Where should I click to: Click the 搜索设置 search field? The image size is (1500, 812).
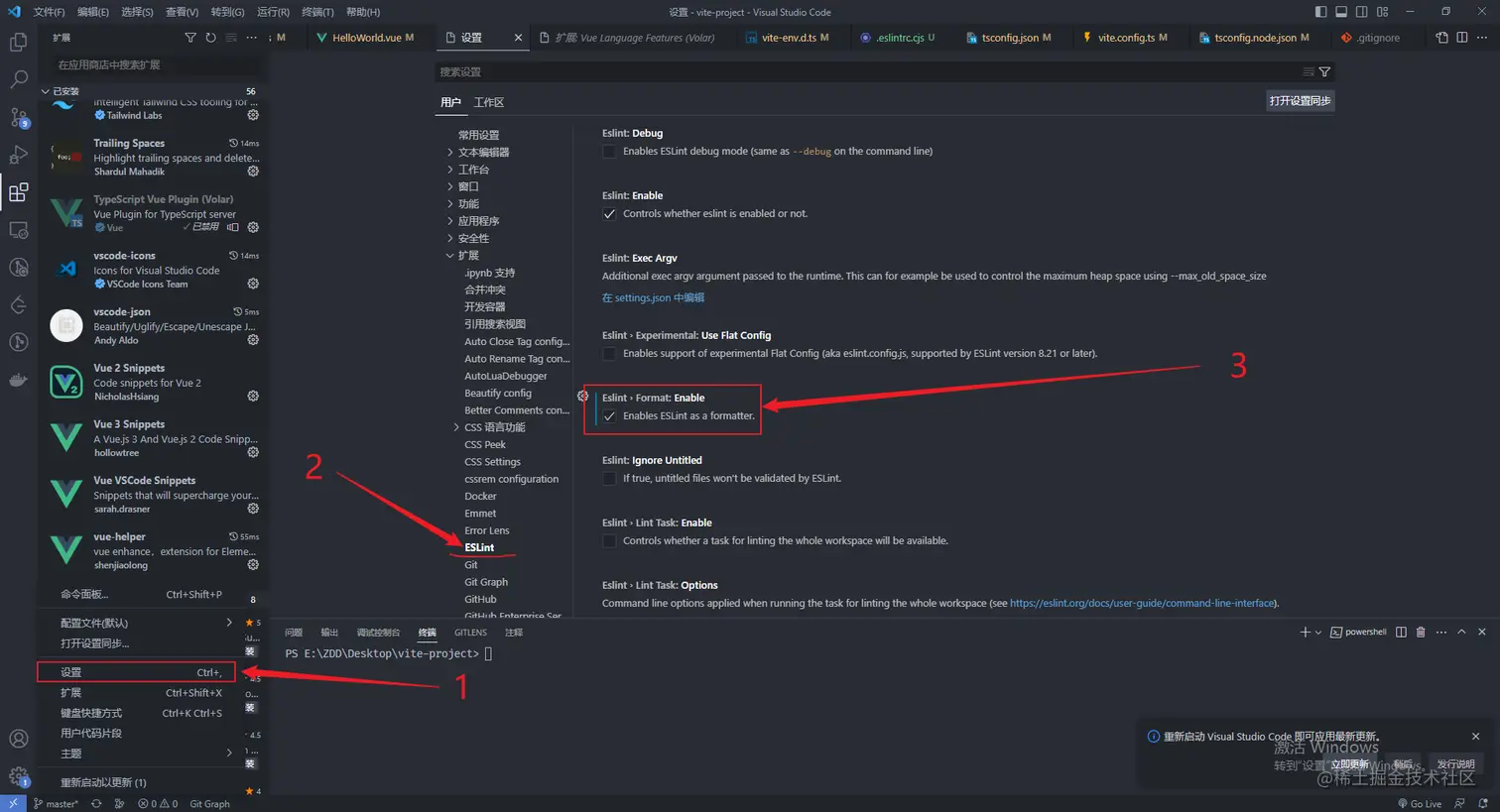[868, 71]
